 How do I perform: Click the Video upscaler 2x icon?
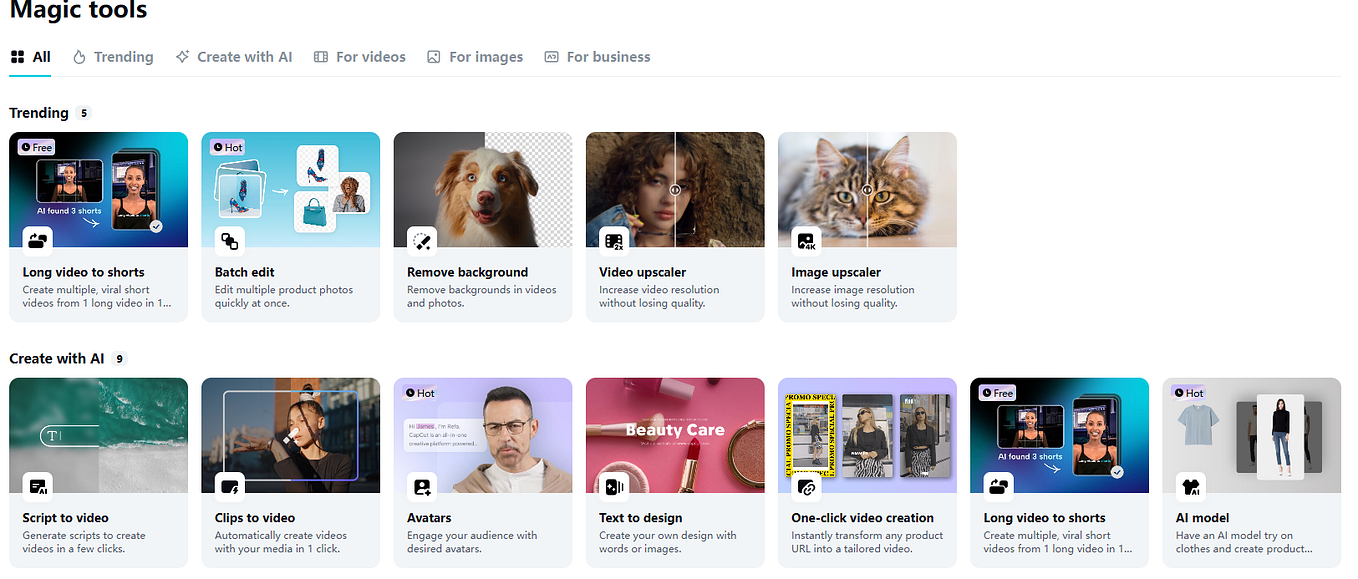pos(614,240)
